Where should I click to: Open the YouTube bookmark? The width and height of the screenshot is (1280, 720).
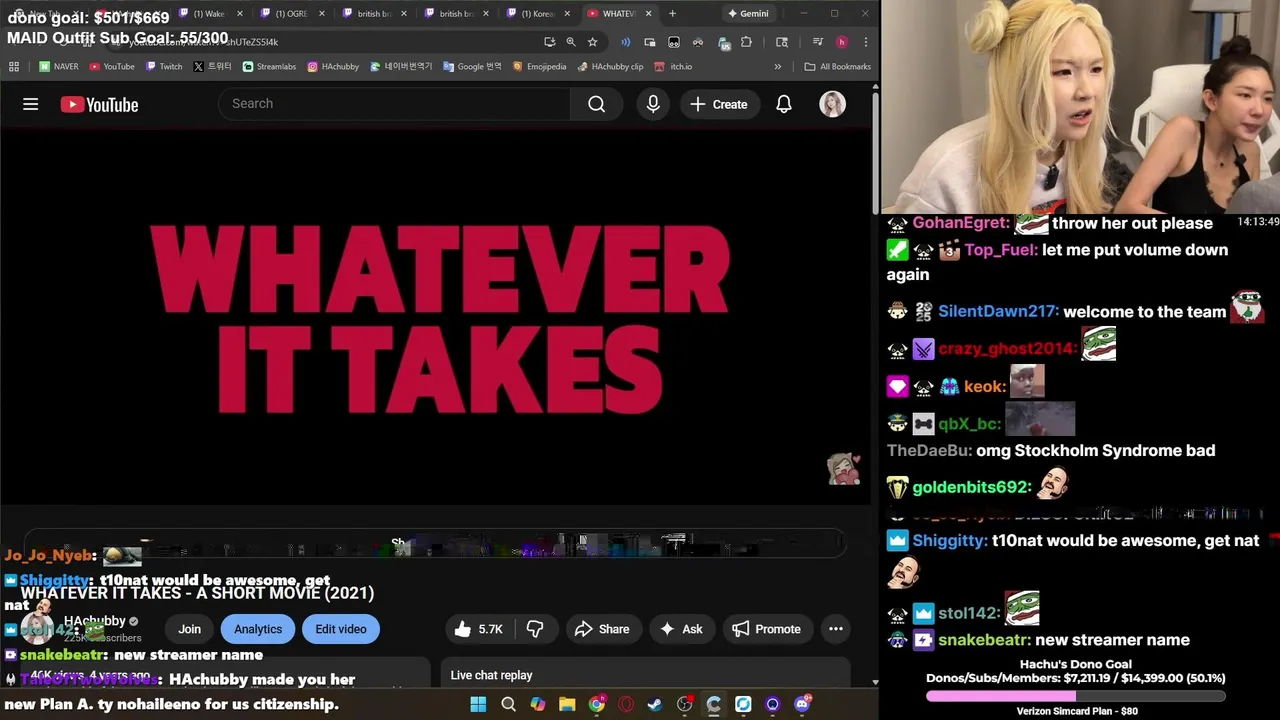111,67
